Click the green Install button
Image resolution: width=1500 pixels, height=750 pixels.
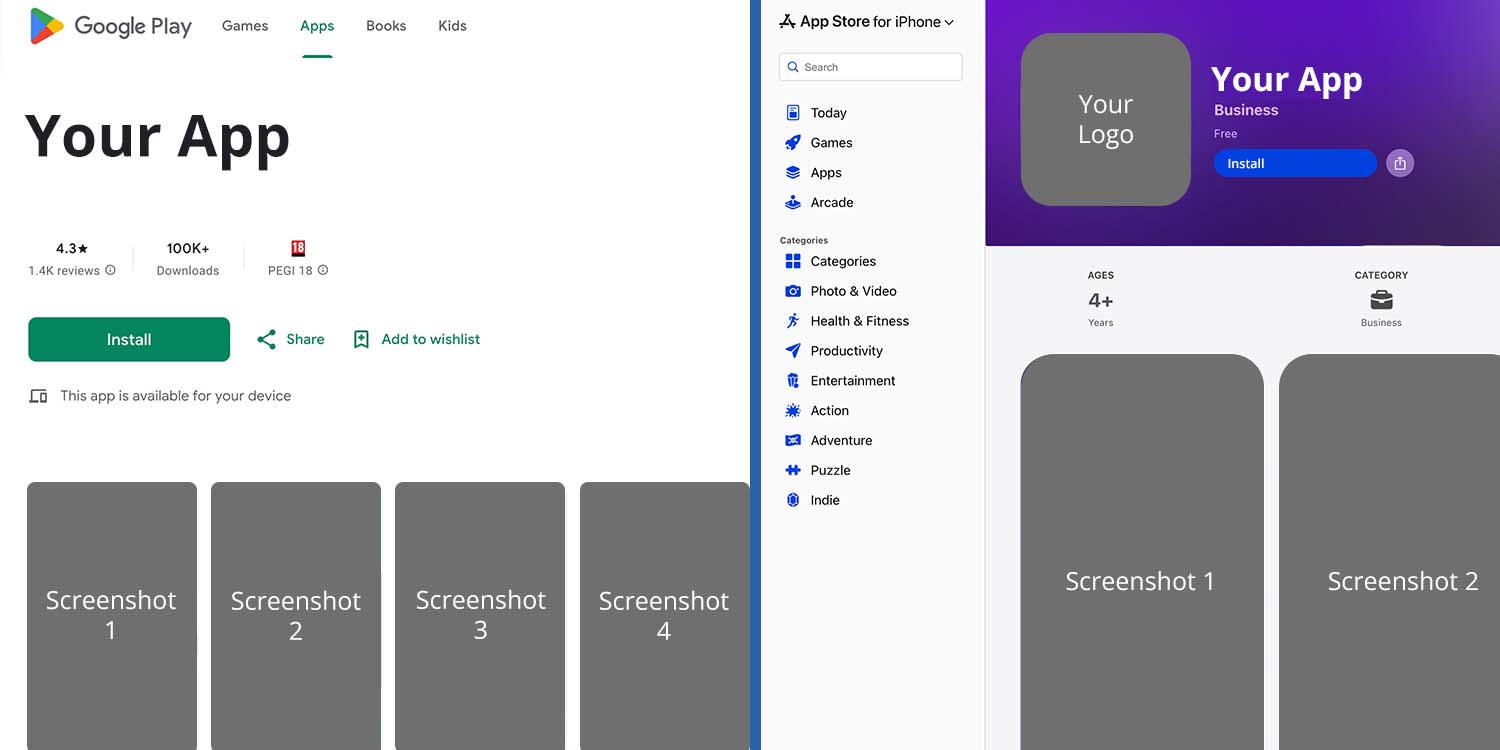pos(129,339)
